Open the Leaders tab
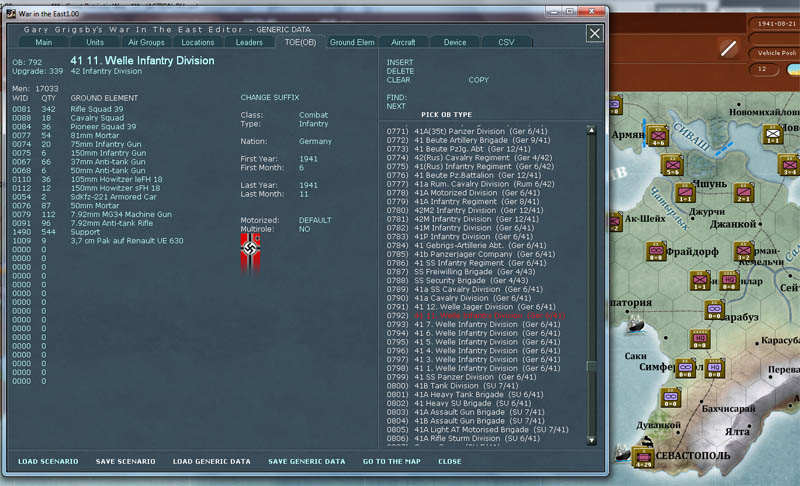The image size is (800, 486). tap(249, 42)
